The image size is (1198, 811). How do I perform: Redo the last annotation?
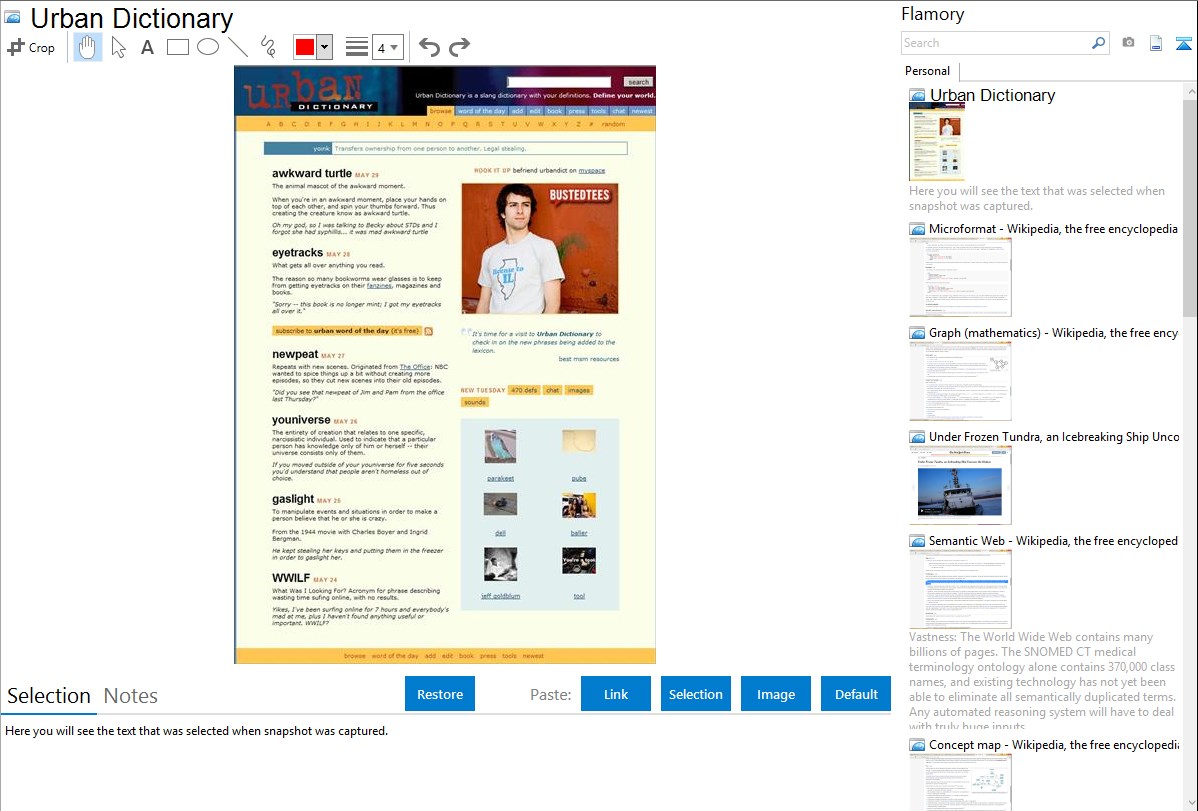click(459, 47)
